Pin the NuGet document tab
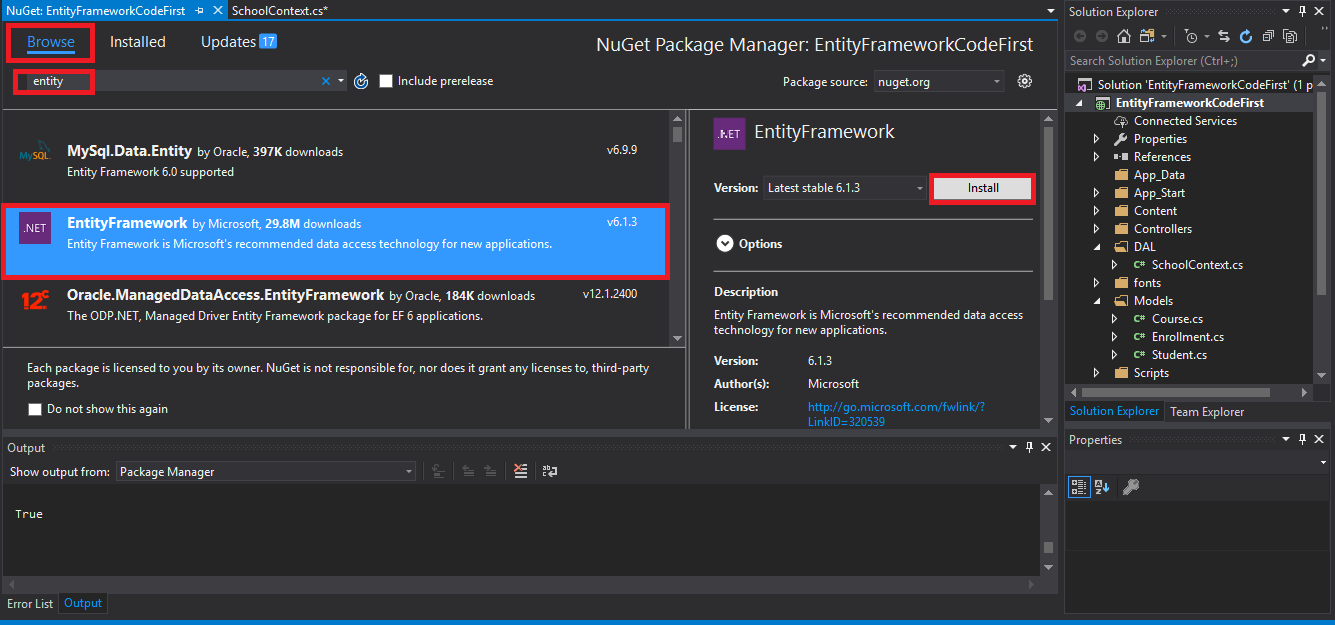 point(200,10)
